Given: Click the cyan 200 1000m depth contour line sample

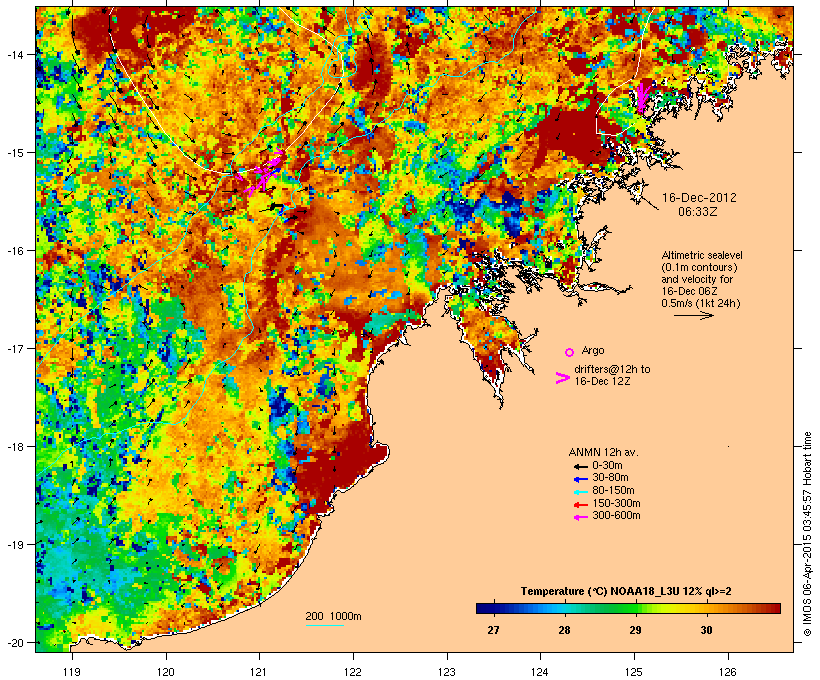Looking at the screenshot, I should click(325, 626).
